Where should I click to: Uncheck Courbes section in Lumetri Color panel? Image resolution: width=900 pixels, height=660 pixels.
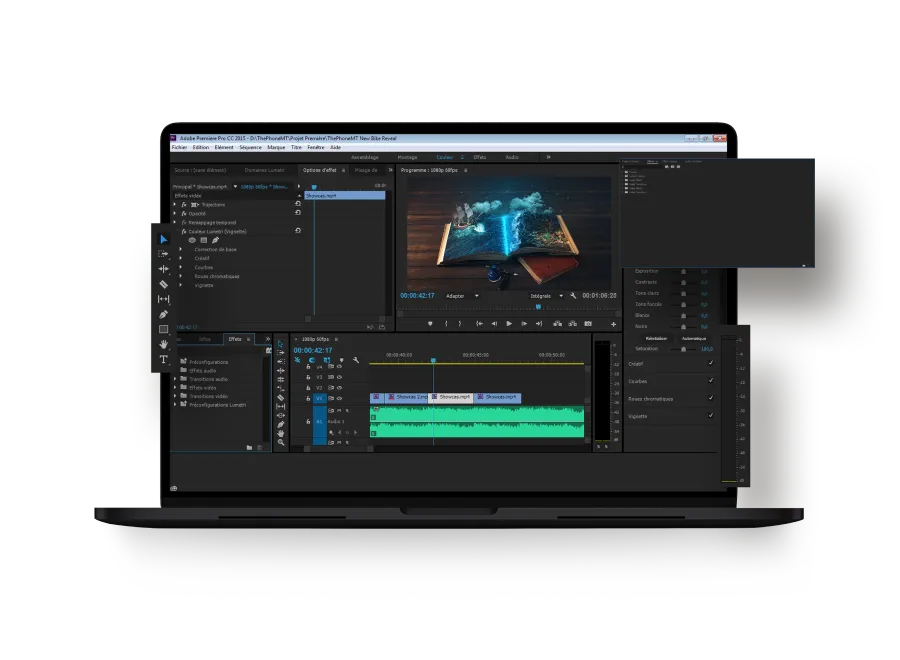[711, 380]
